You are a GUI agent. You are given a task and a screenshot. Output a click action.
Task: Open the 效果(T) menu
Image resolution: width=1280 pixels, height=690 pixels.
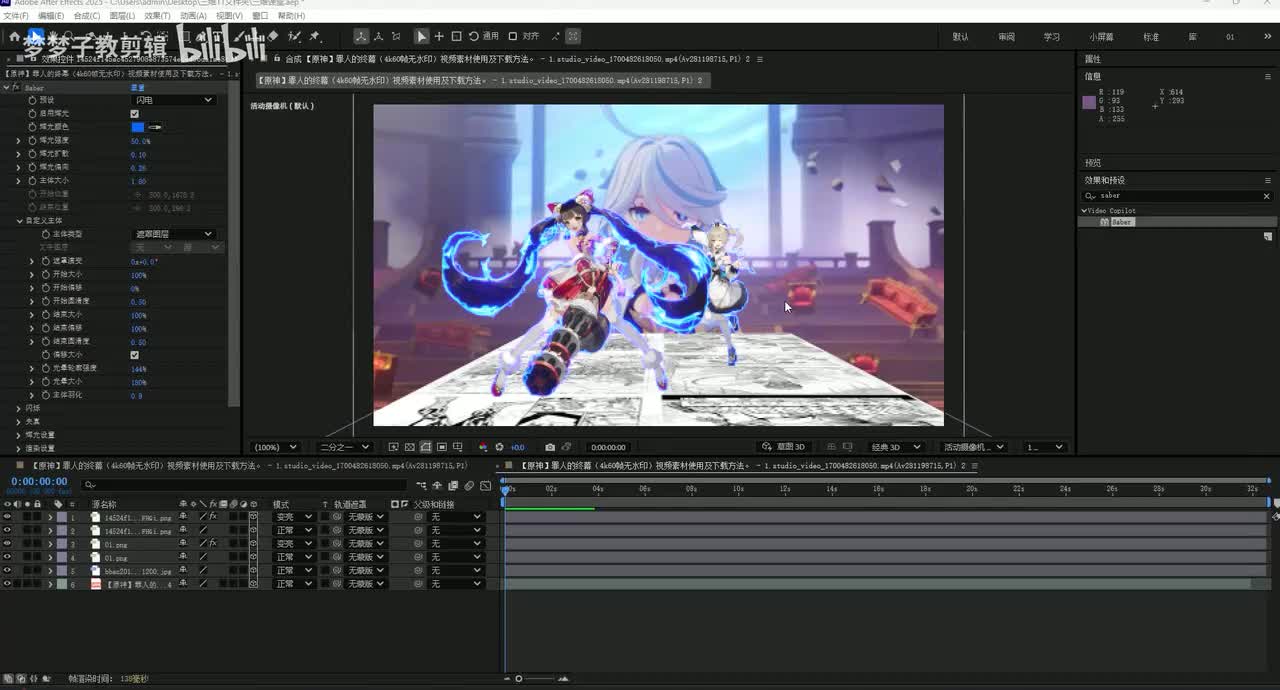click(x=157, y=16)
